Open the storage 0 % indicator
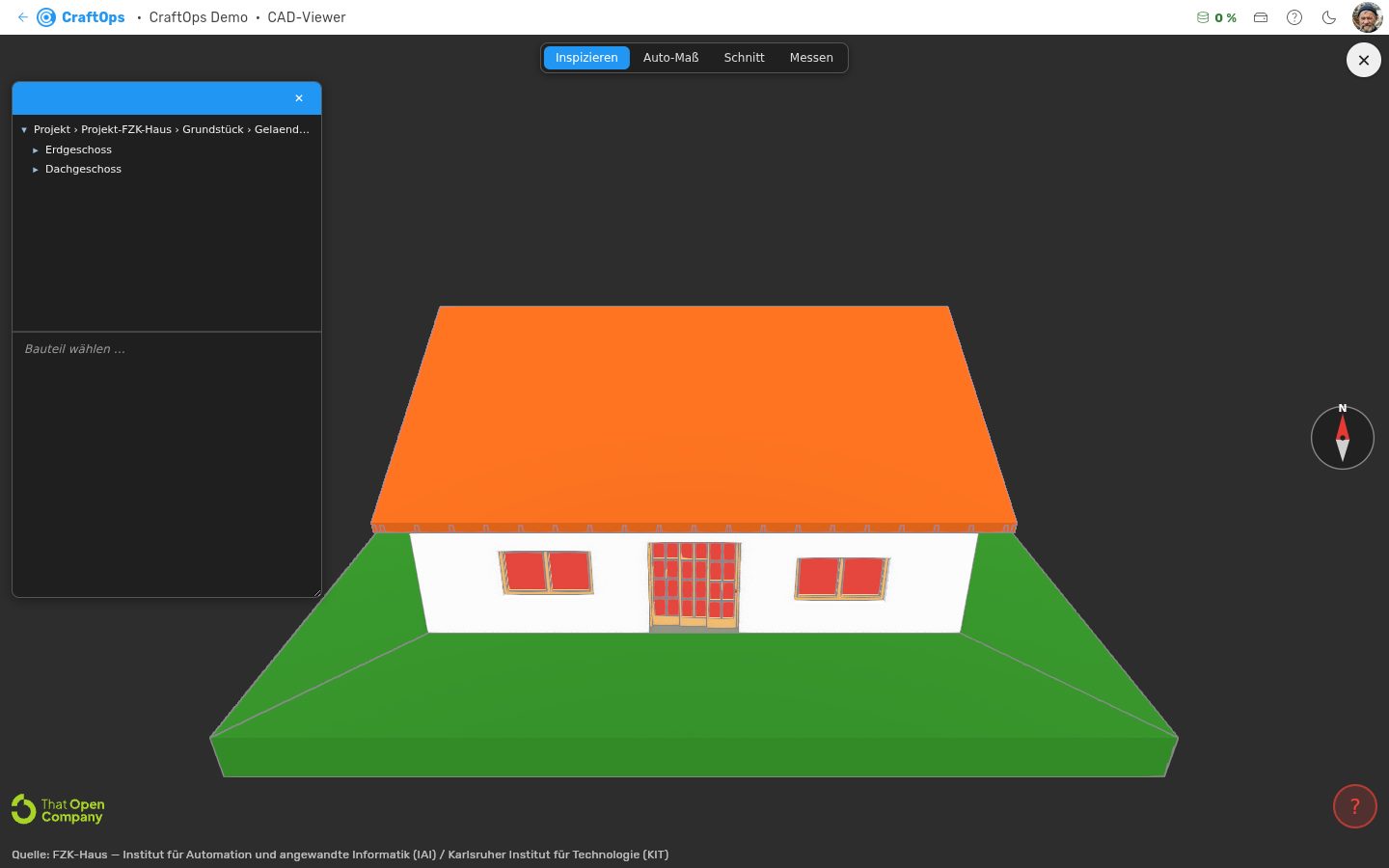This screenshot has height=868, width=1389. click(x=1216, y=17)
